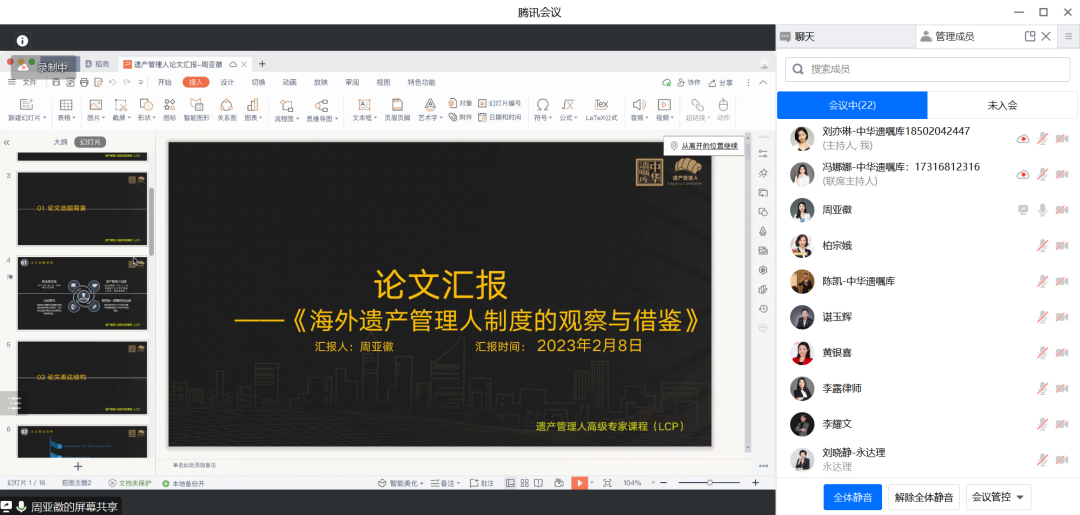Open slideshow options arrow beside play button
Screen dimensions: 1080x515
click(x=590, y=483)
